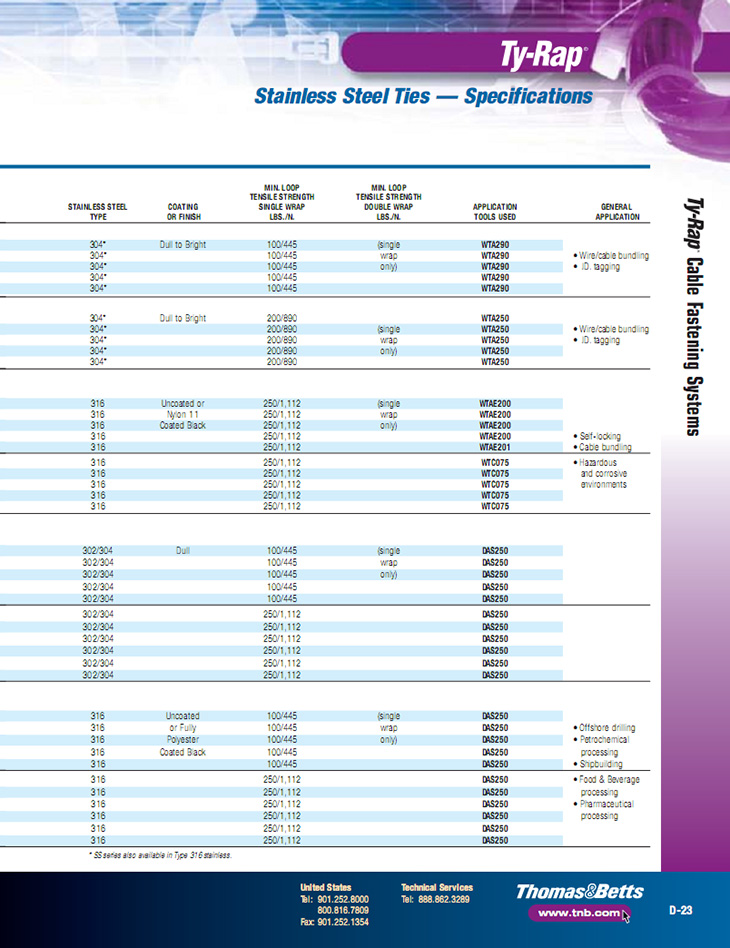This screenshot has height=948, width=730.
Task: Click the Thomas&Betts logo in the footer
Action: 579,891
